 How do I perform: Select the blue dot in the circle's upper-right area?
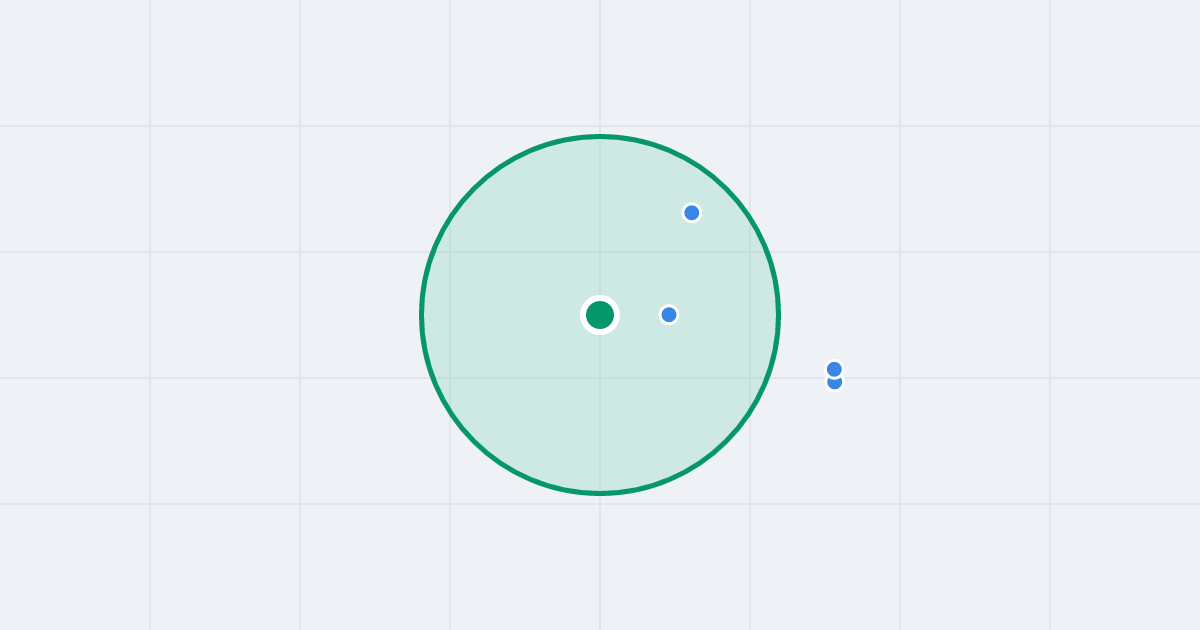click(x=692, y=213)
